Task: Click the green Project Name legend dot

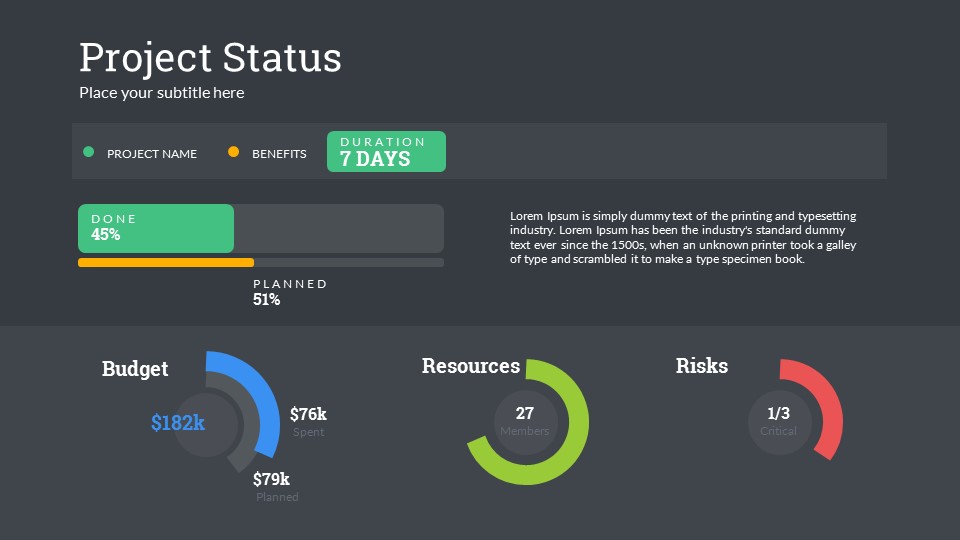Action: point(88,152)
